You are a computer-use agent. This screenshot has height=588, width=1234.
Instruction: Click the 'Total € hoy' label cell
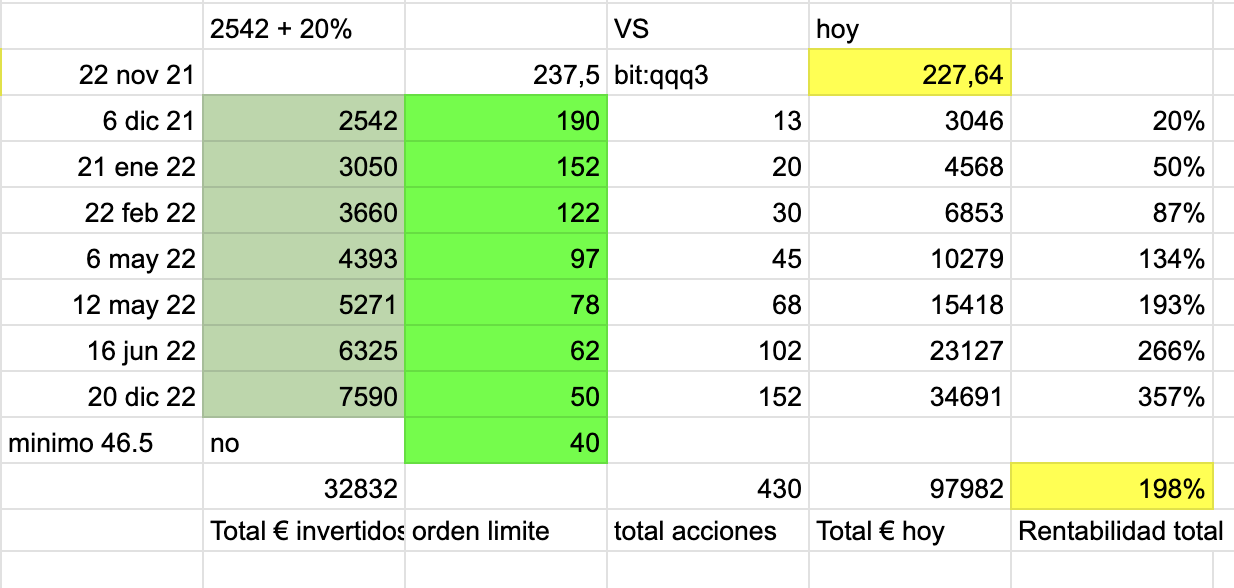pyautogui.click(x=910, y=531)
